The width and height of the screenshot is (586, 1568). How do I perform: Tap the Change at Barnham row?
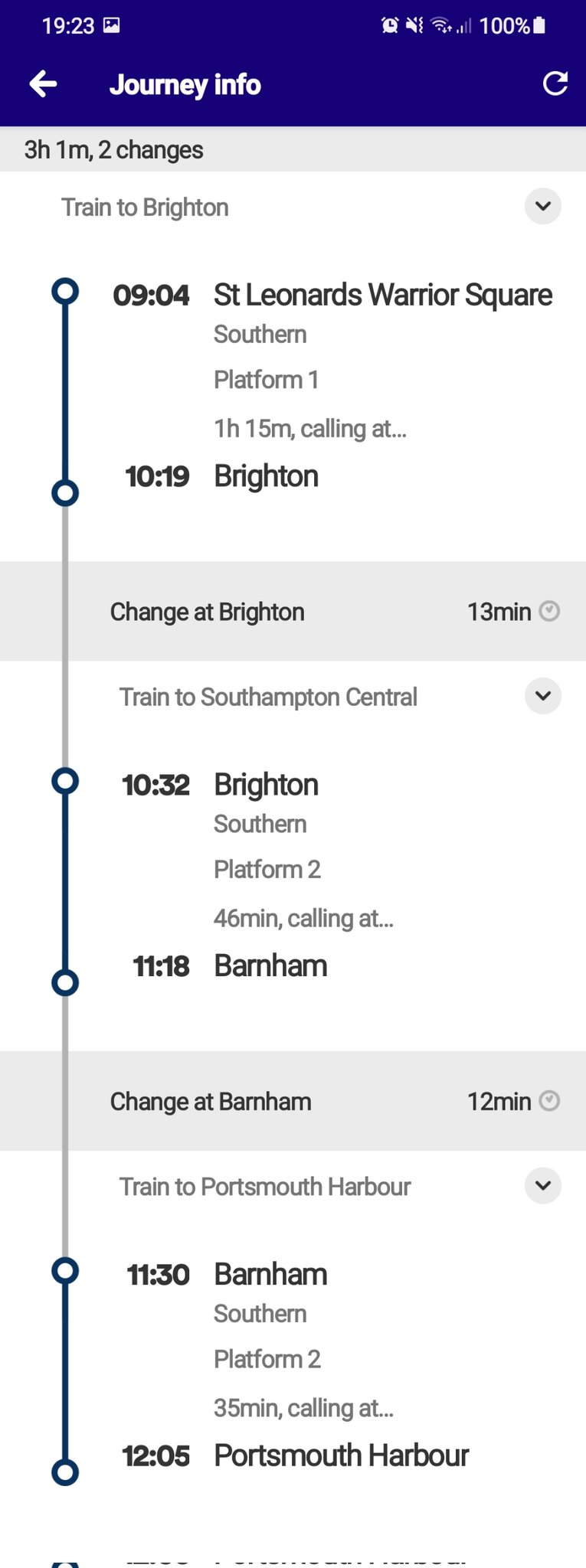pos(211,1102)
